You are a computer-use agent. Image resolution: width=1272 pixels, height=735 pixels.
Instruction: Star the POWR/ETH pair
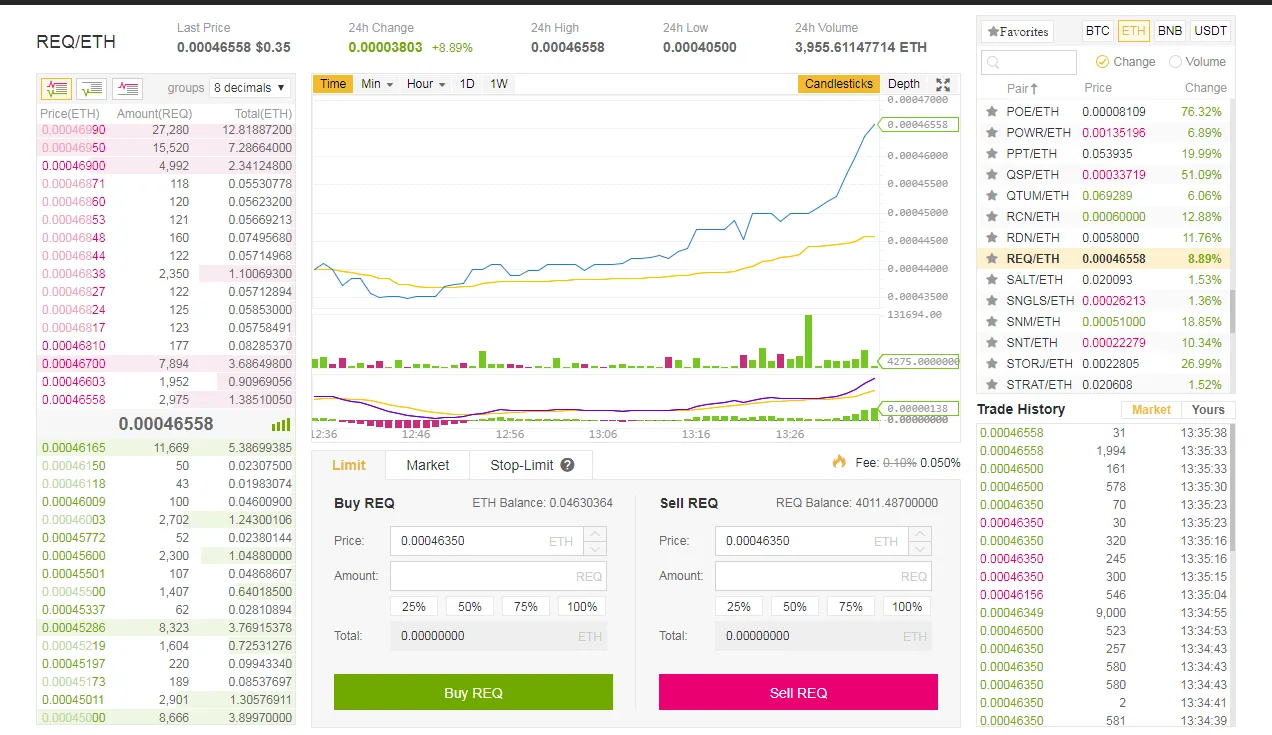(992, 132)
